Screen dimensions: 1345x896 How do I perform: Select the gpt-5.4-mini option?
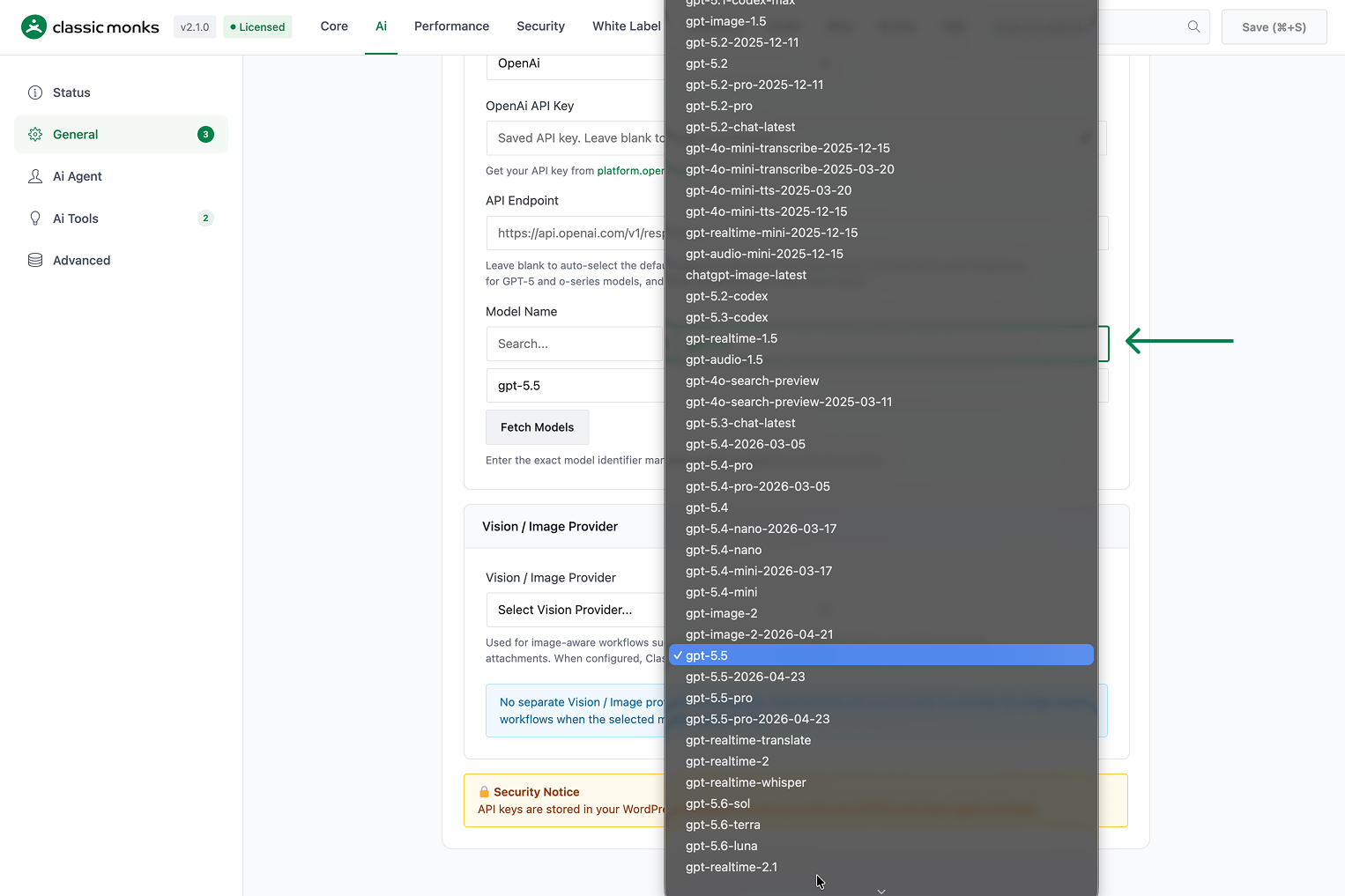coord(881,592)
